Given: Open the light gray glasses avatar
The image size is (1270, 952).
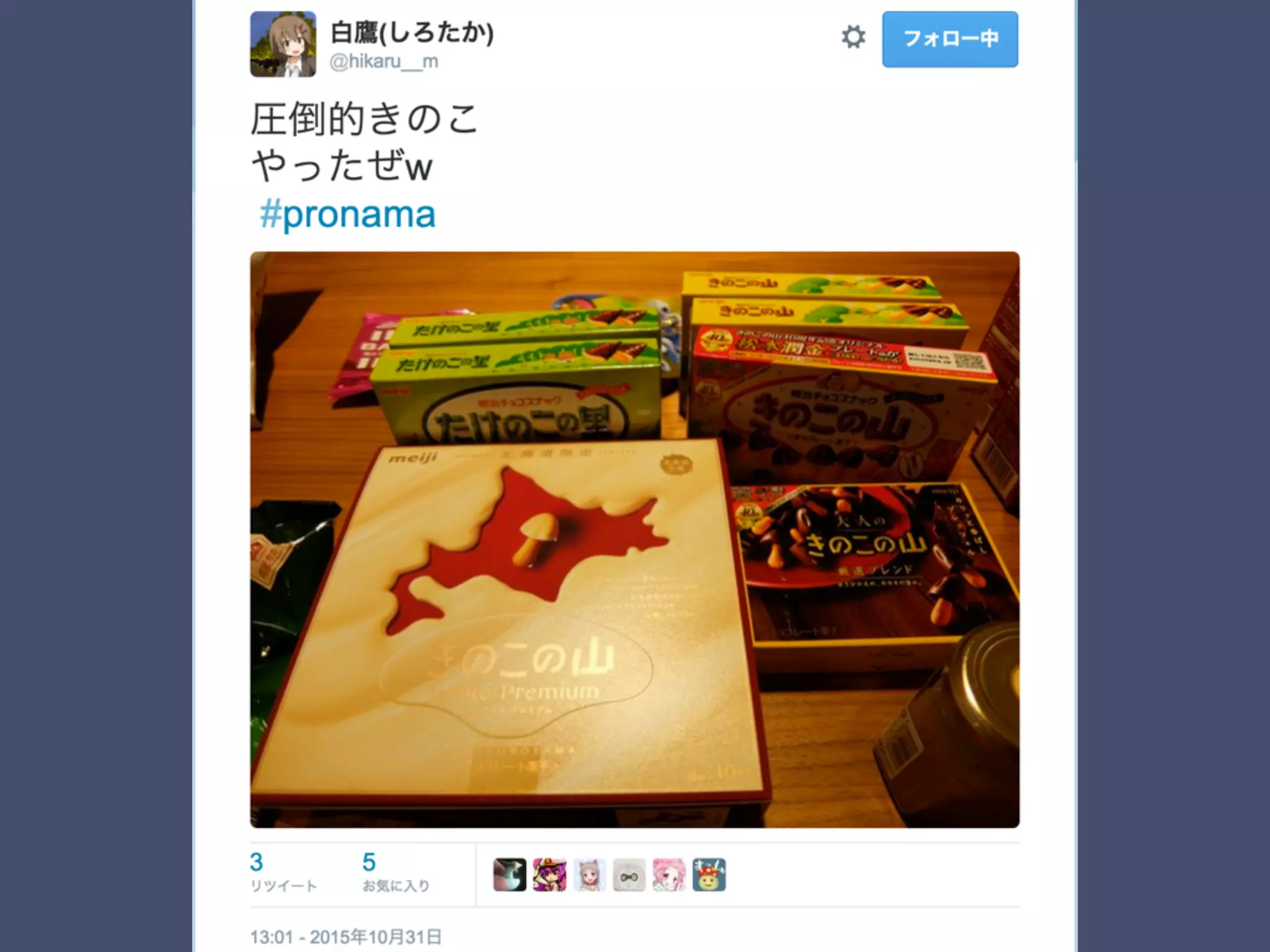Looking at the screenshot, I should click(x=629, y=875).
